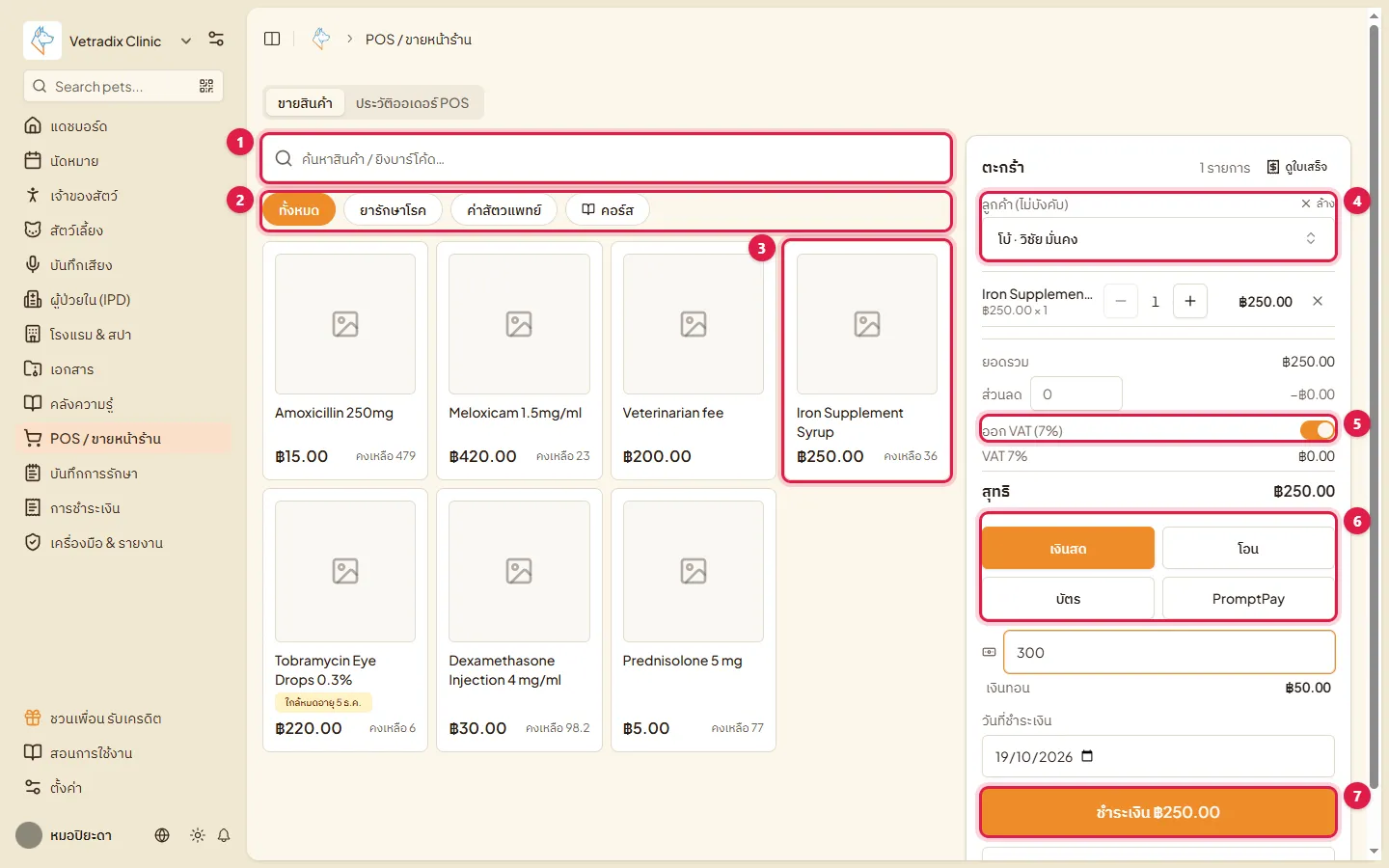Select เงินสด cash payment method

tap(1068, 548)
